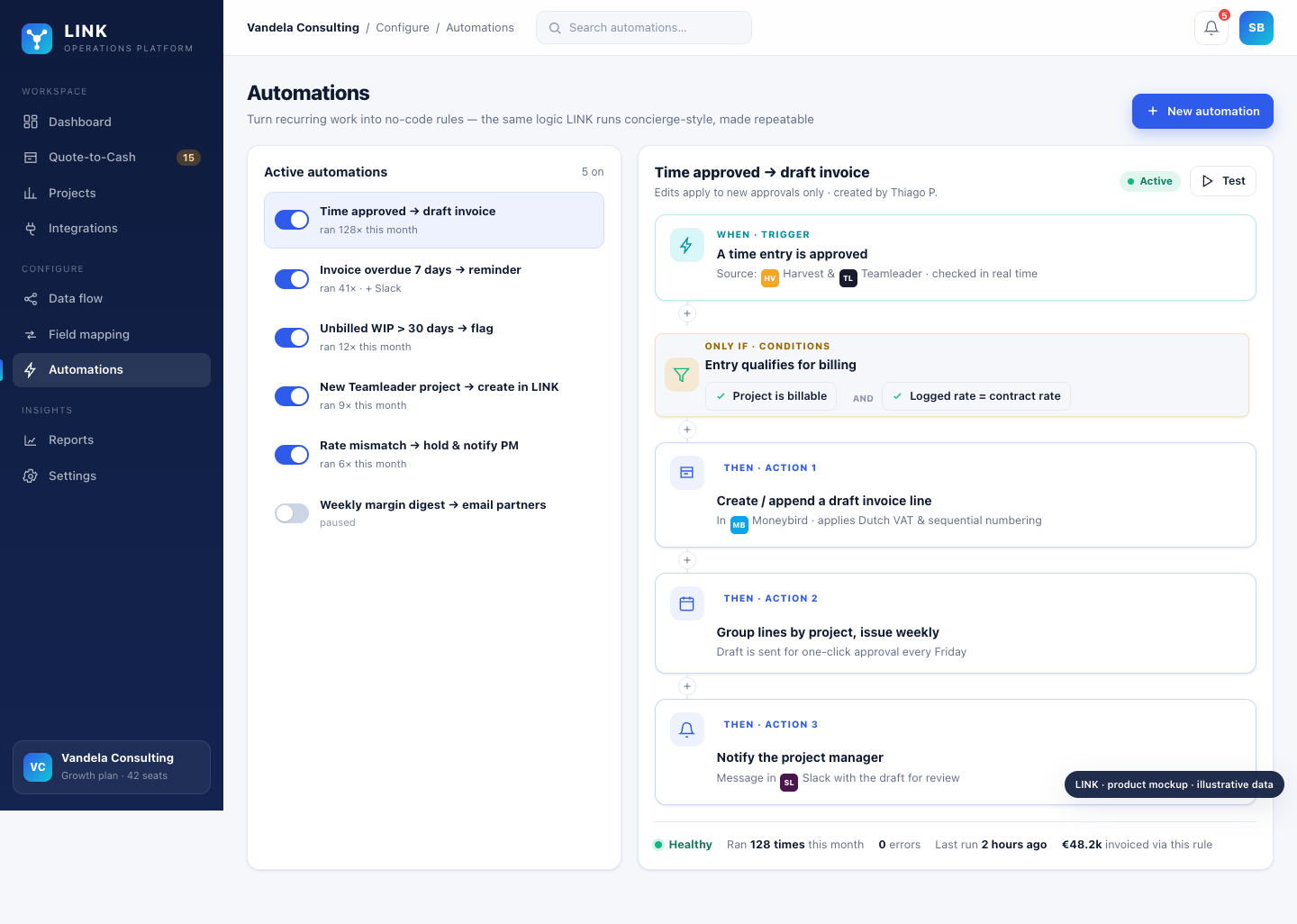Select Weekly margin digest → email partners

(x=434, y=513)
